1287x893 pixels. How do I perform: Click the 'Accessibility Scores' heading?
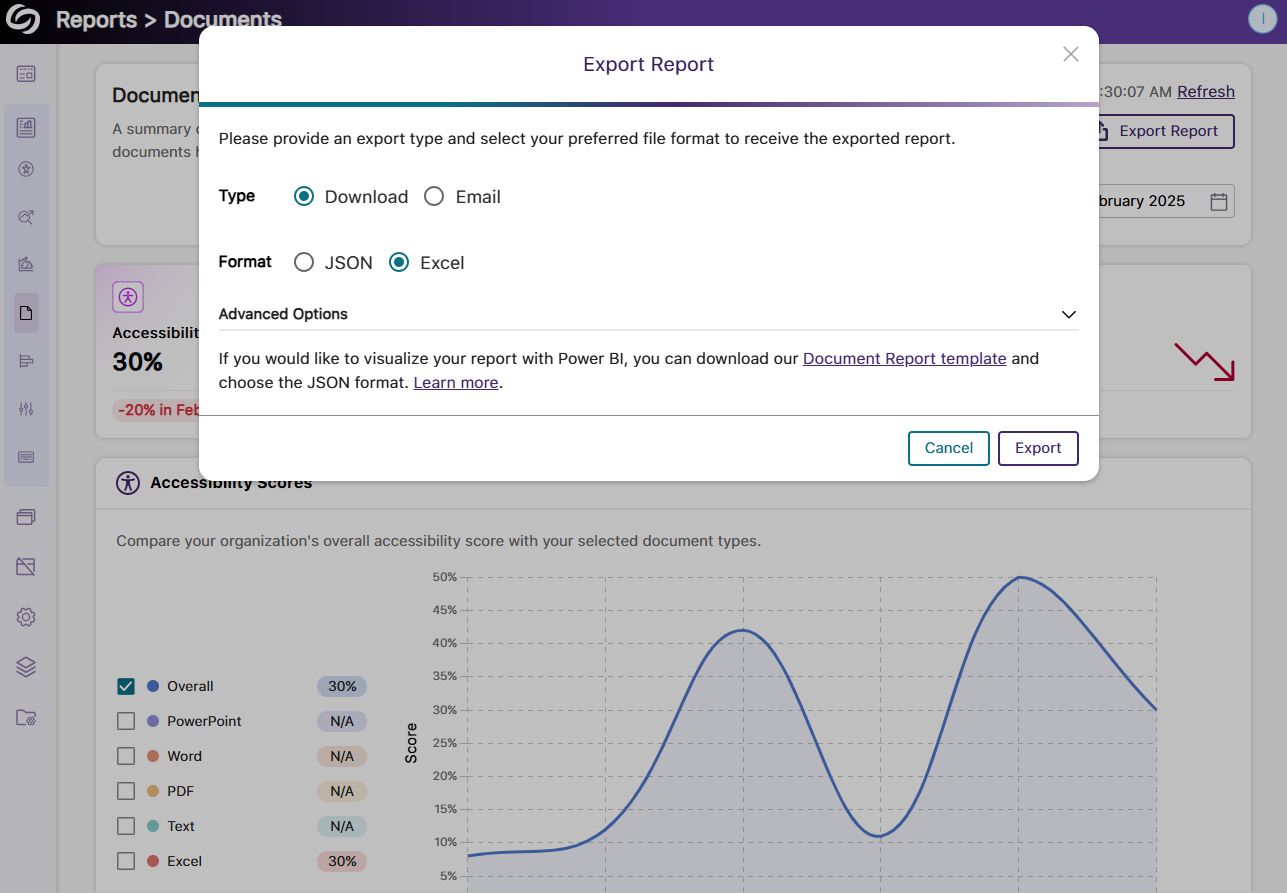coord(231,483)
